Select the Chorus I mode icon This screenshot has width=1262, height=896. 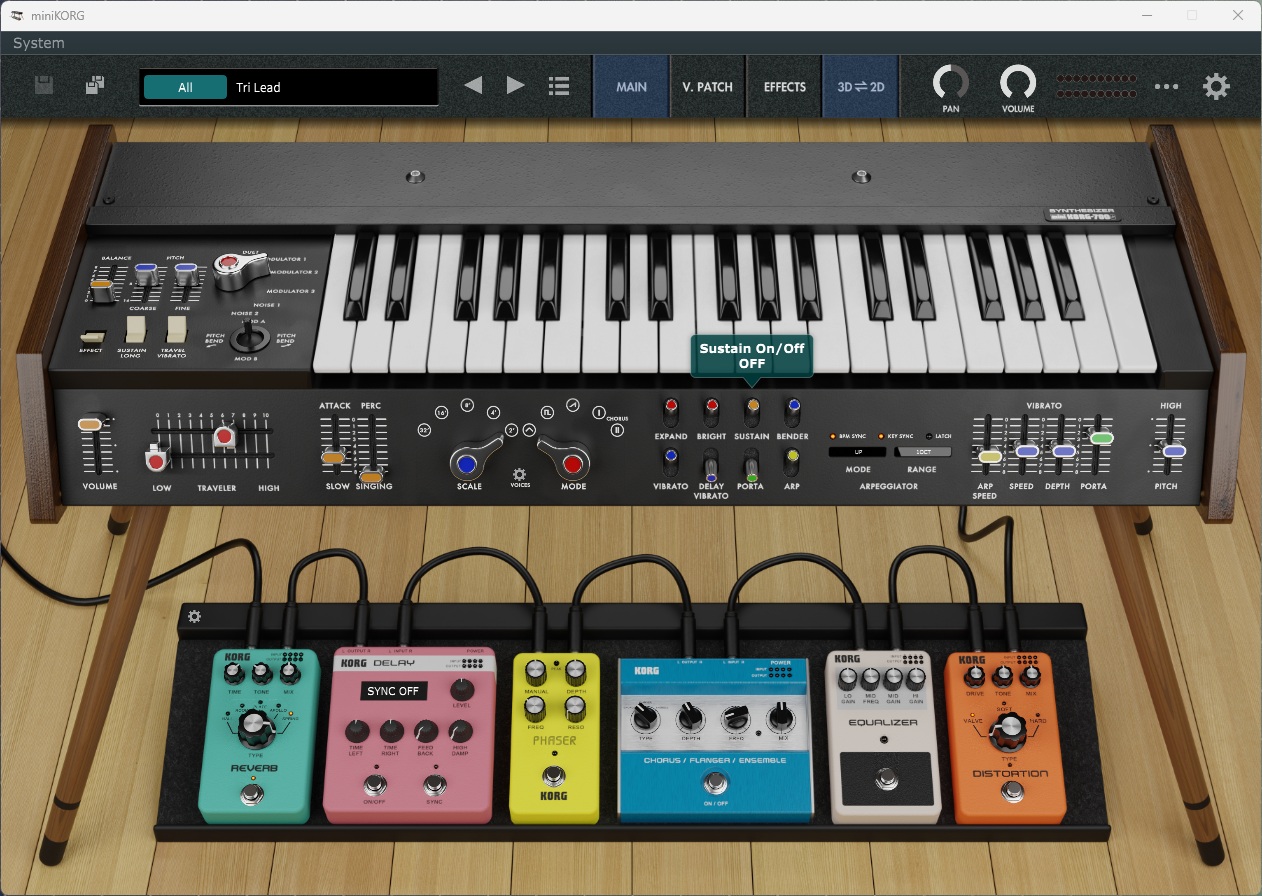click(x=599, y=412)
